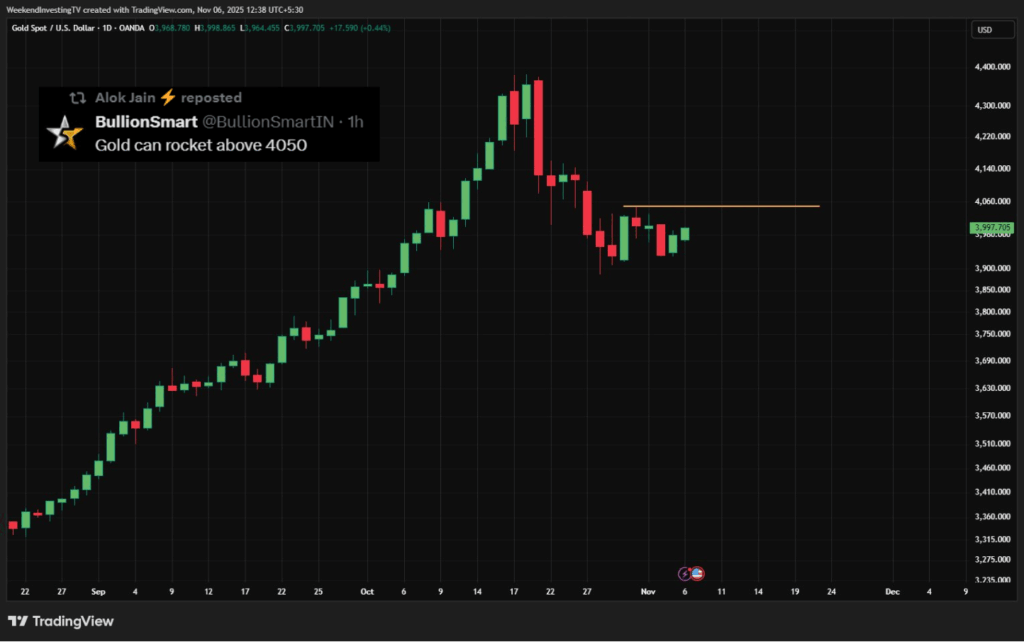The height and width of the screenshot is (642, 1024).
Task: Click the lightning emoji beside Alok Jain
Action: click(x=168, y=97)
